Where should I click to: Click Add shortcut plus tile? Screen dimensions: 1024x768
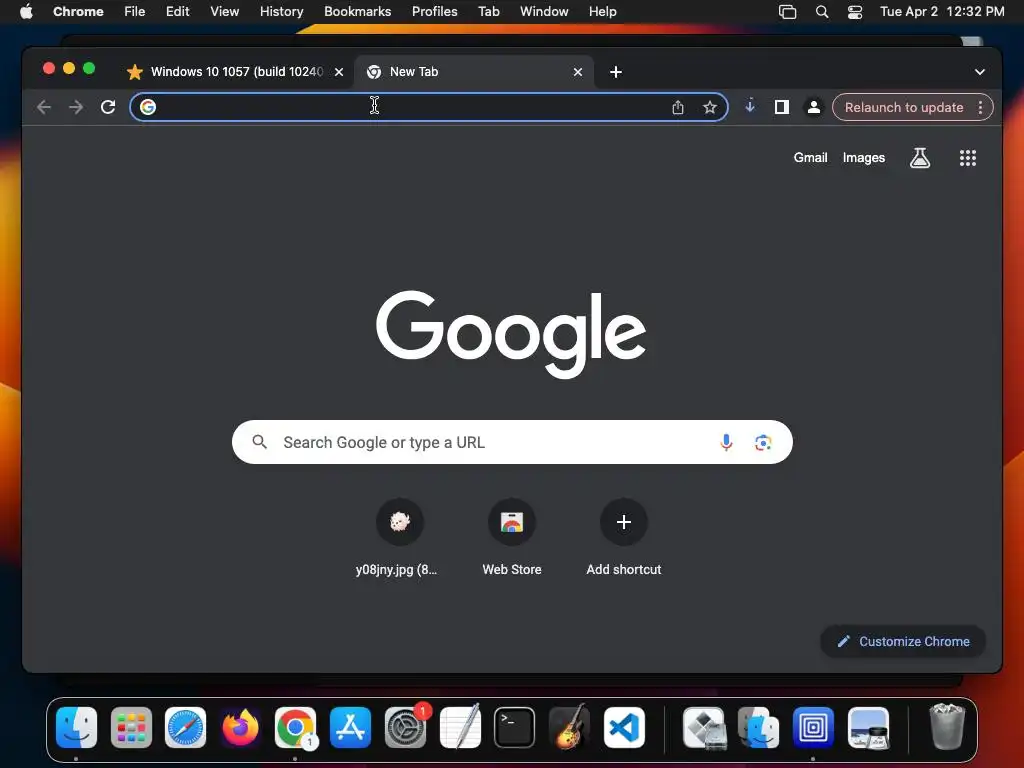(624, 522)
